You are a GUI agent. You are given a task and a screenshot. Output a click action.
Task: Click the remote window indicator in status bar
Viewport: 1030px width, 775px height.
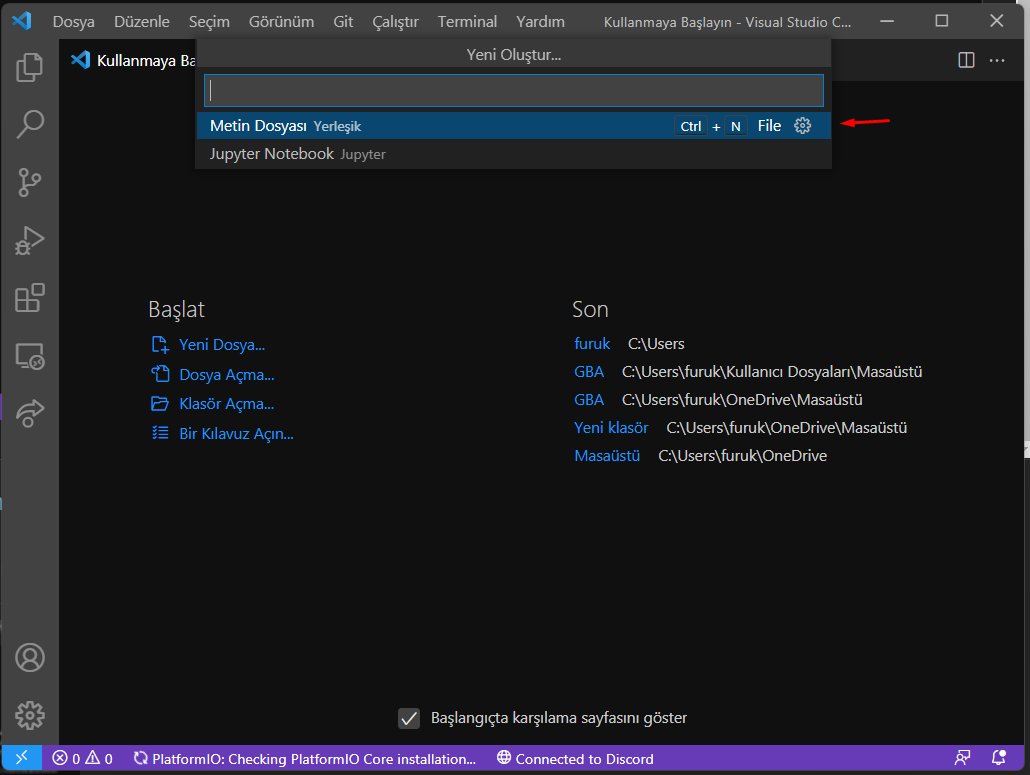[22, 758]
